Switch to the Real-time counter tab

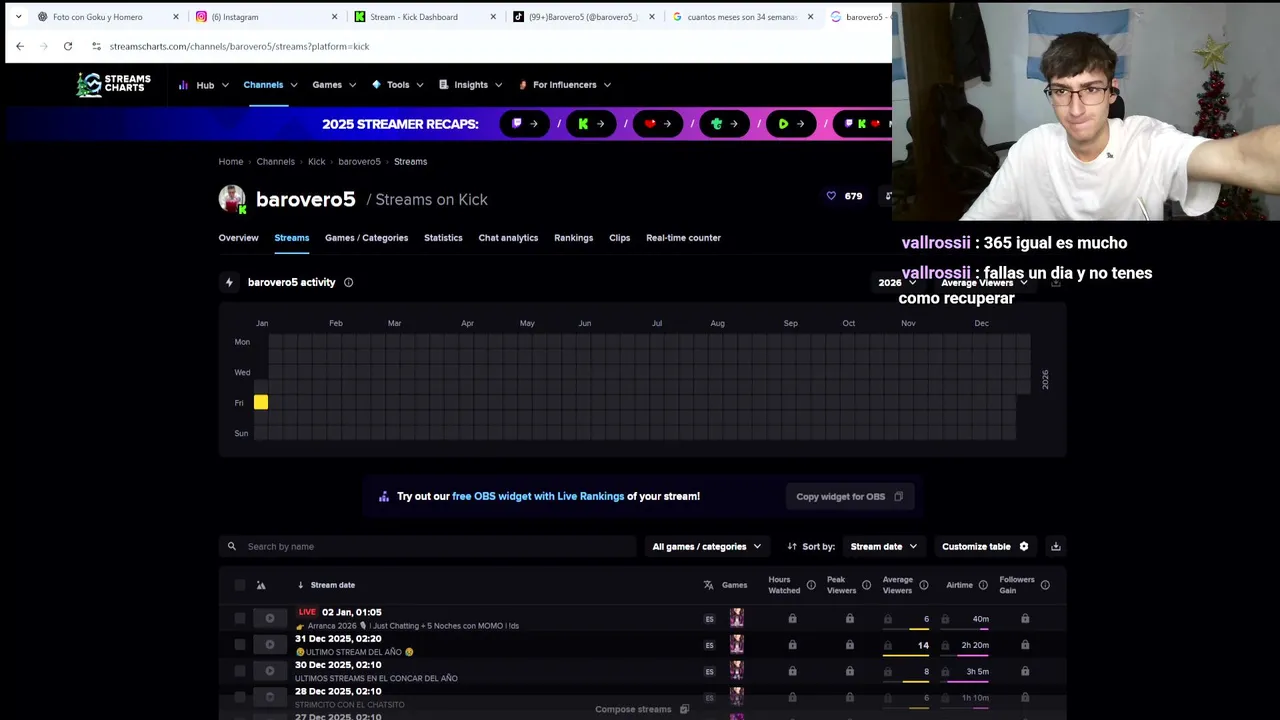[x=683, y=238]
